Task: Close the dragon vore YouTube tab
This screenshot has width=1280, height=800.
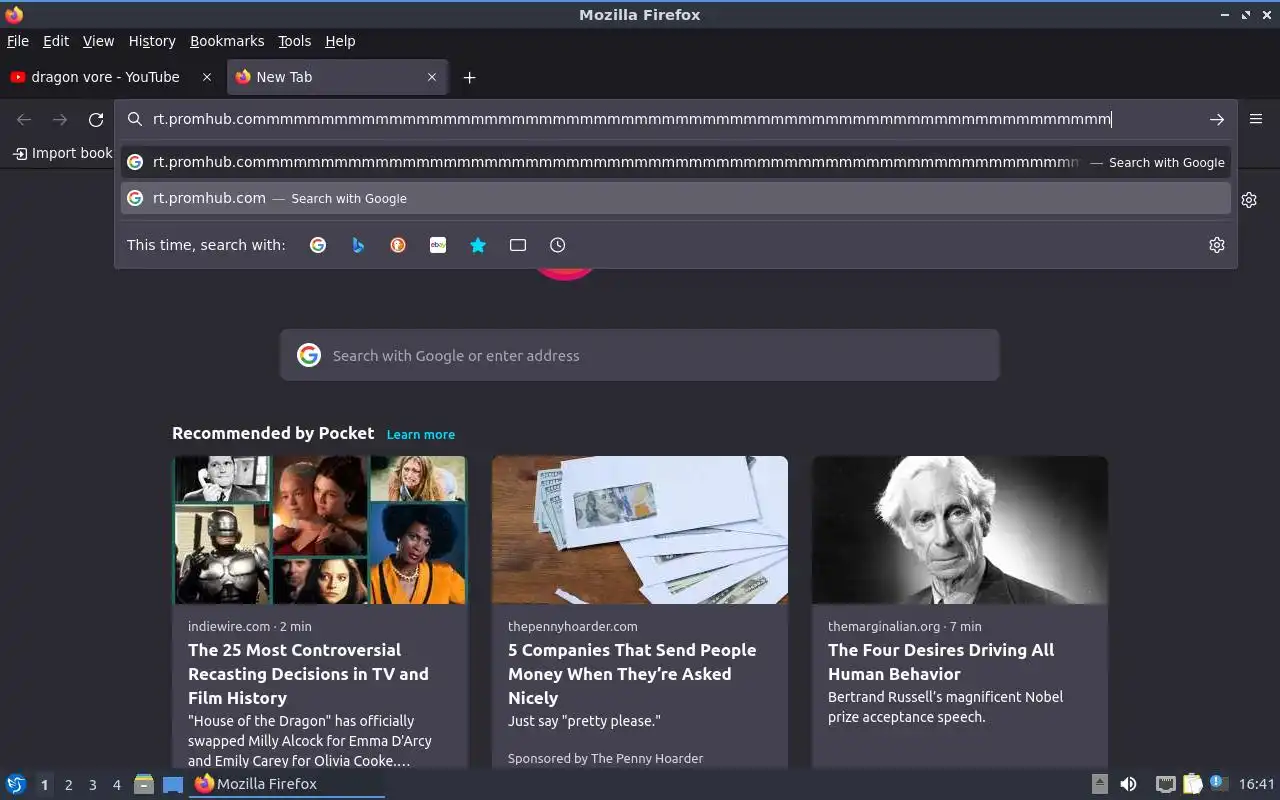Action: click(x=207, y=77)
